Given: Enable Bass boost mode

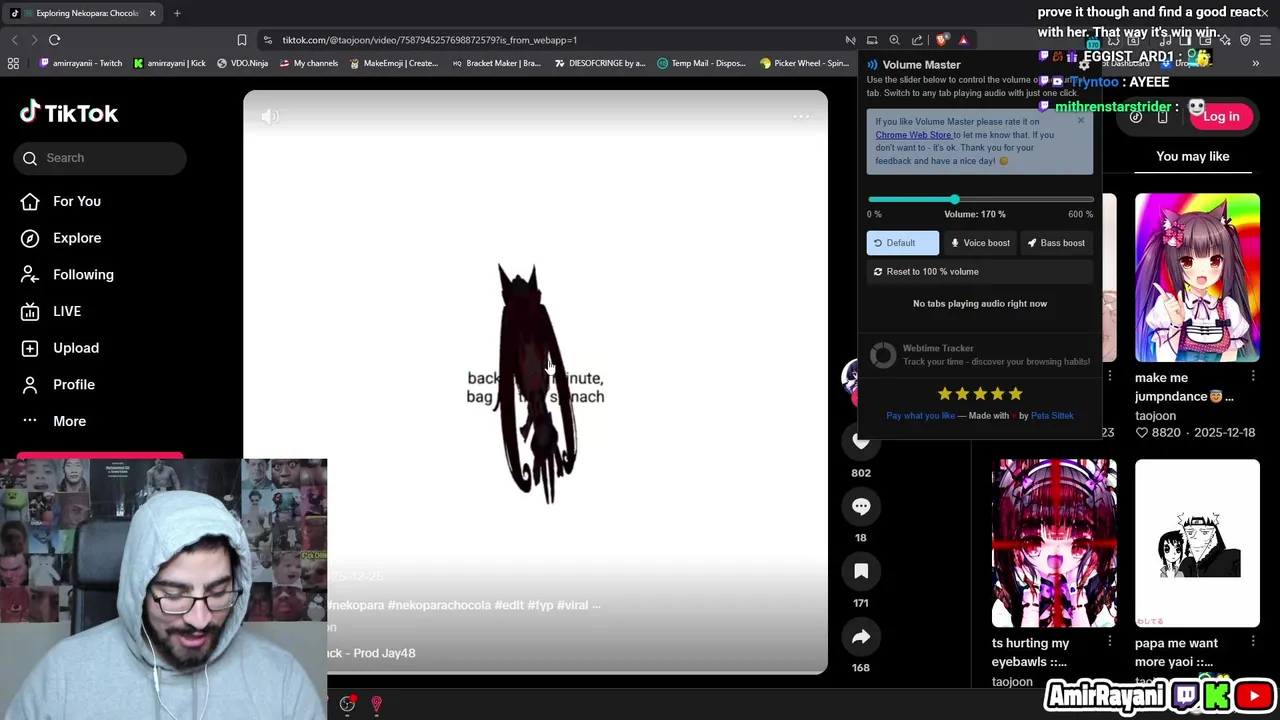Looking at the screenshot, I should [x=1056, y=243].
